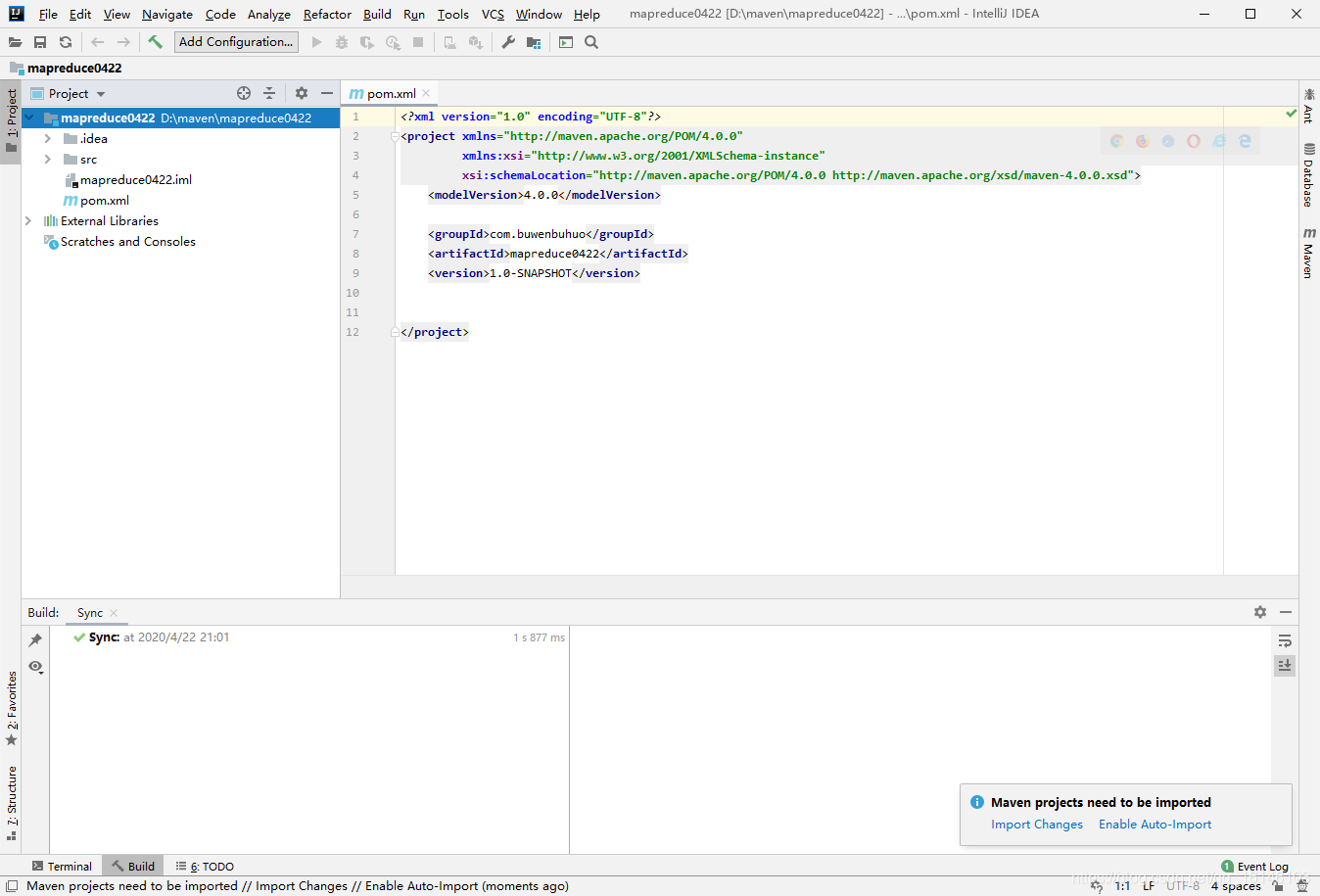The width and height of the screenshot is (1320, 896).
Task: Open the Navigate menu
Action: pyautogui.click(x=167, y=15)
